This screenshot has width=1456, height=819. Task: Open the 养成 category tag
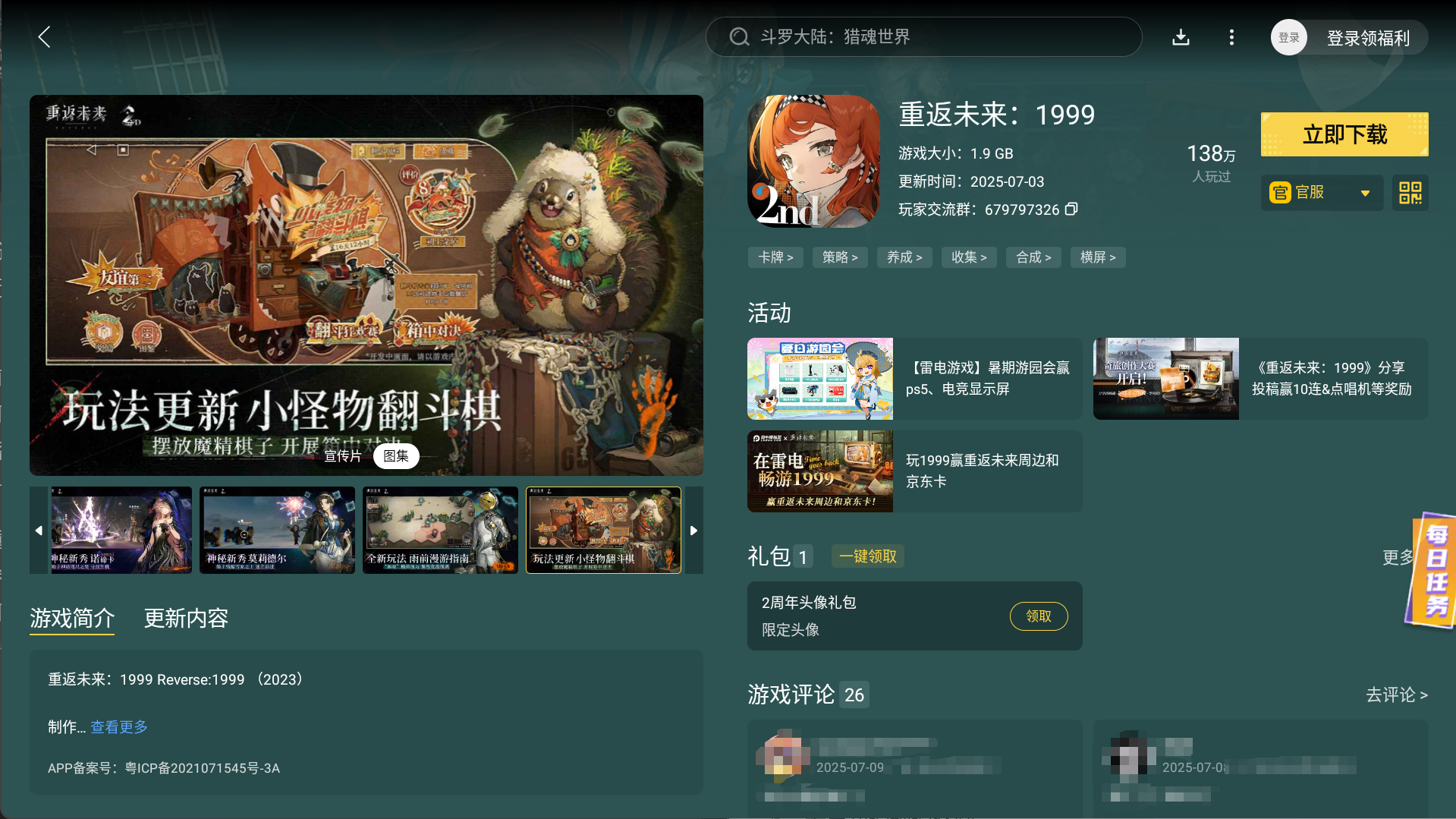[904, 257]
